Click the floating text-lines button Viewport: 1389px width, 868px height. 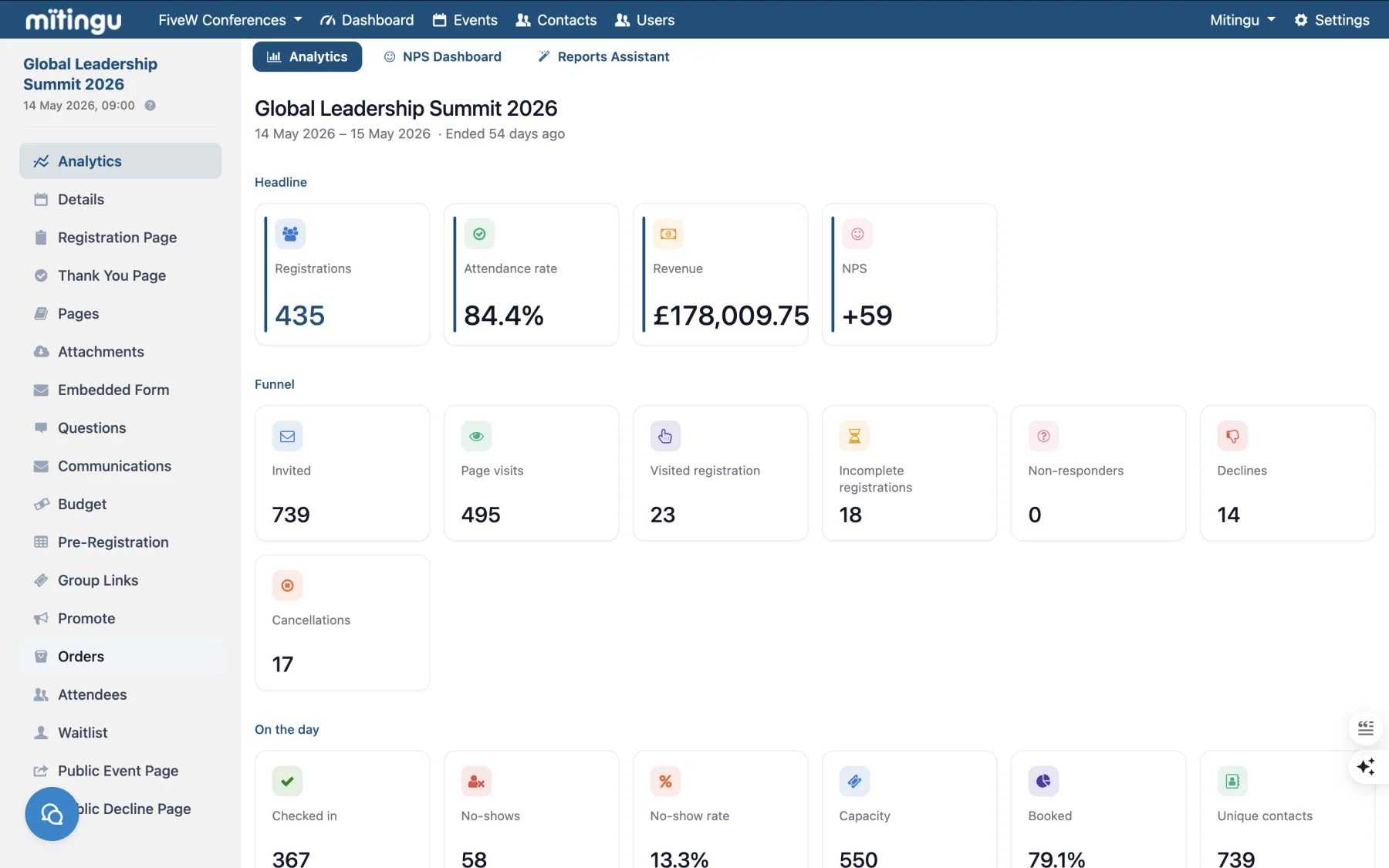tap(1366, 728)
